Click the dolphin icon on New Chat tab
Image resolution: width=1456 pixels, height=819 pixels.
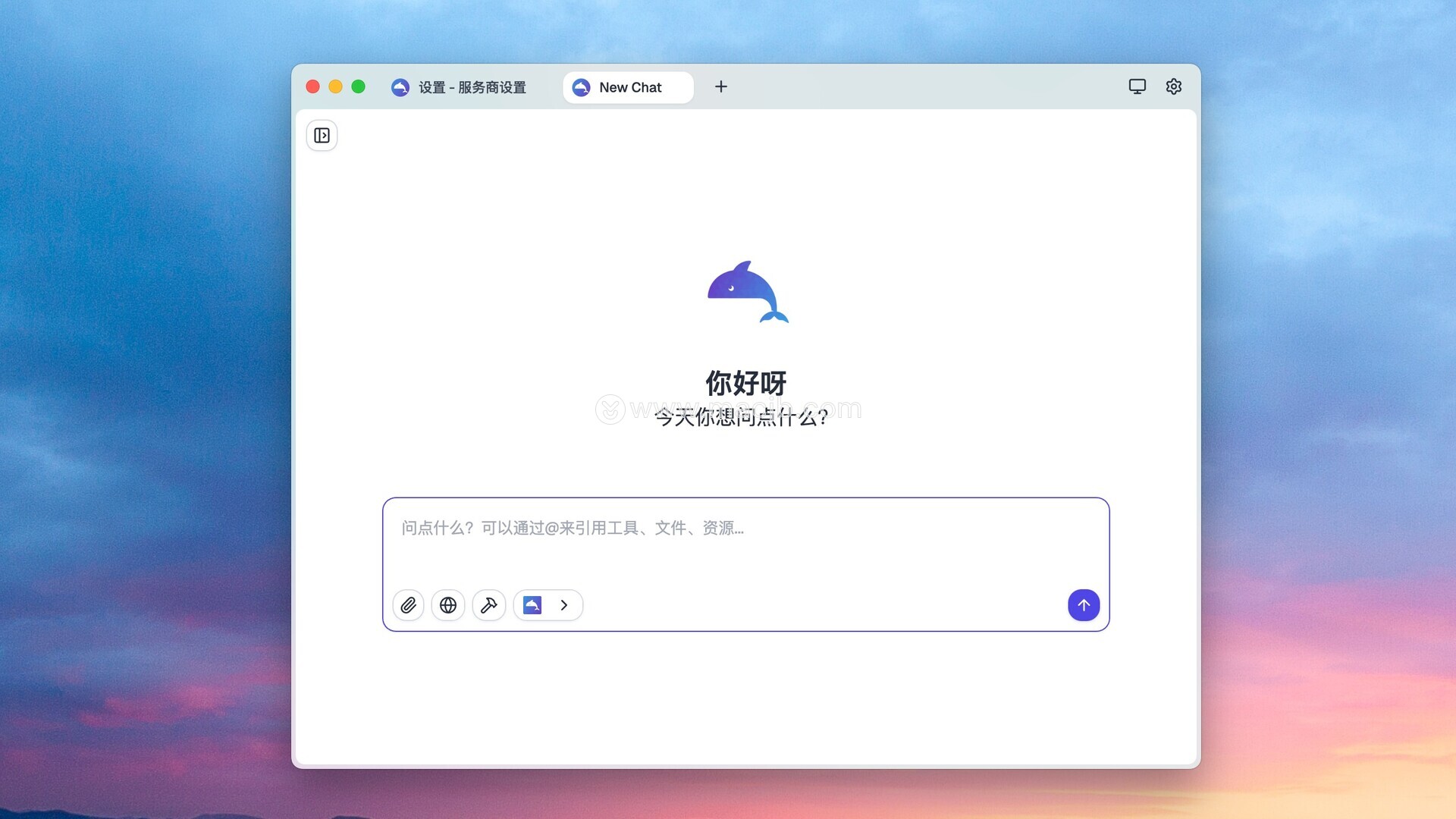click(581, 88)
